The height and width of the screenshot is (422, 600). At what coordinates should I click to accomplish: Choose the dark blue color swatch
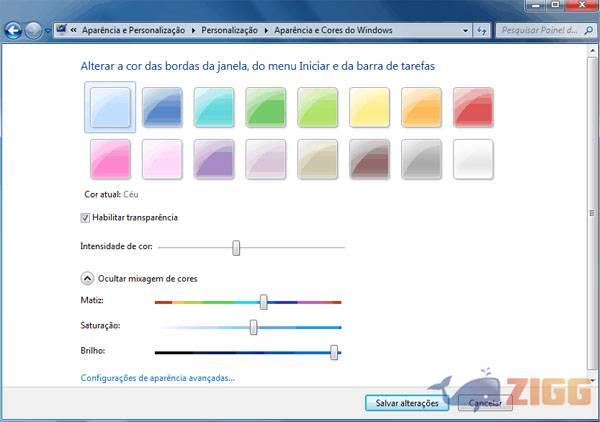coord(162,107)
